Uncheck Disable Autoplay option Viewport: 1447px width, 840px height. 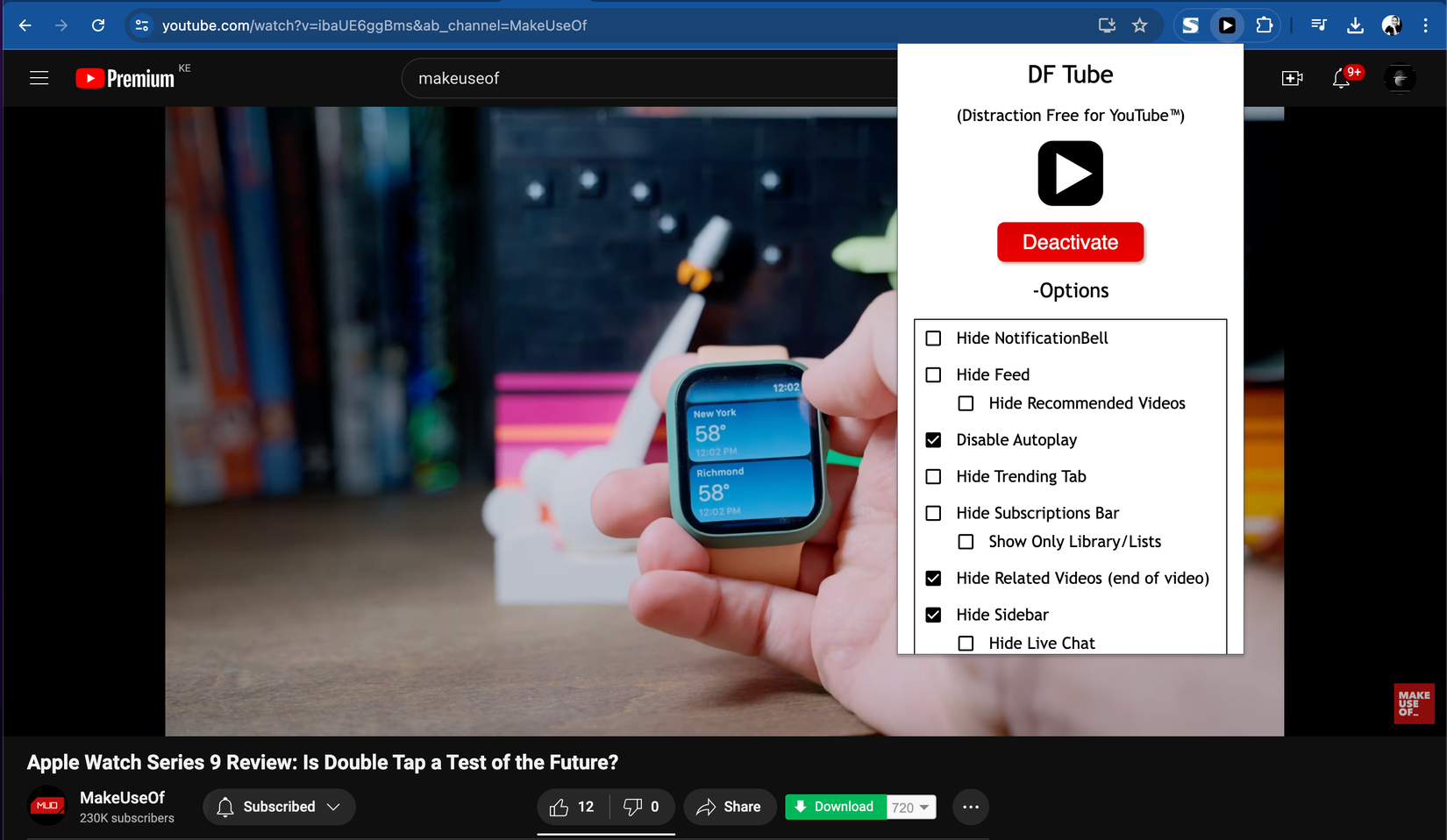tap(934, 440)
